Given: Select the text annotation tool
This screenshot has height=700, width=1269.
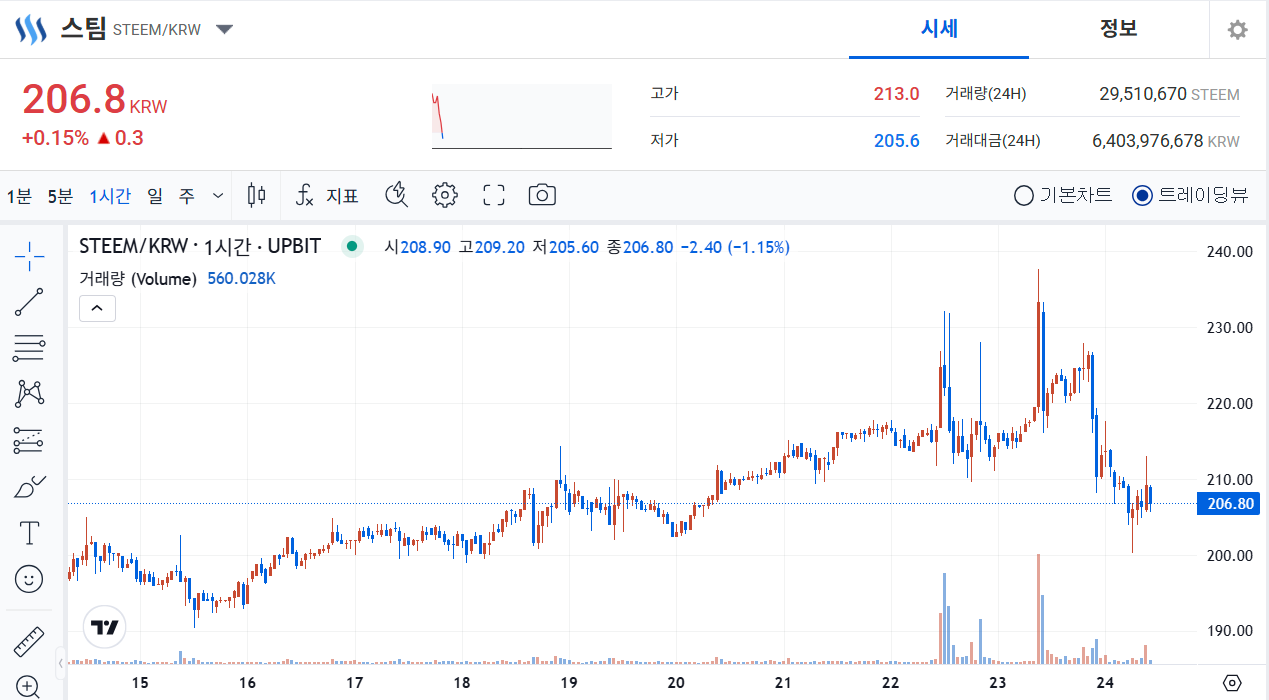Looking at the screenshot, I should pyautogui.click(x=29, y=532).
